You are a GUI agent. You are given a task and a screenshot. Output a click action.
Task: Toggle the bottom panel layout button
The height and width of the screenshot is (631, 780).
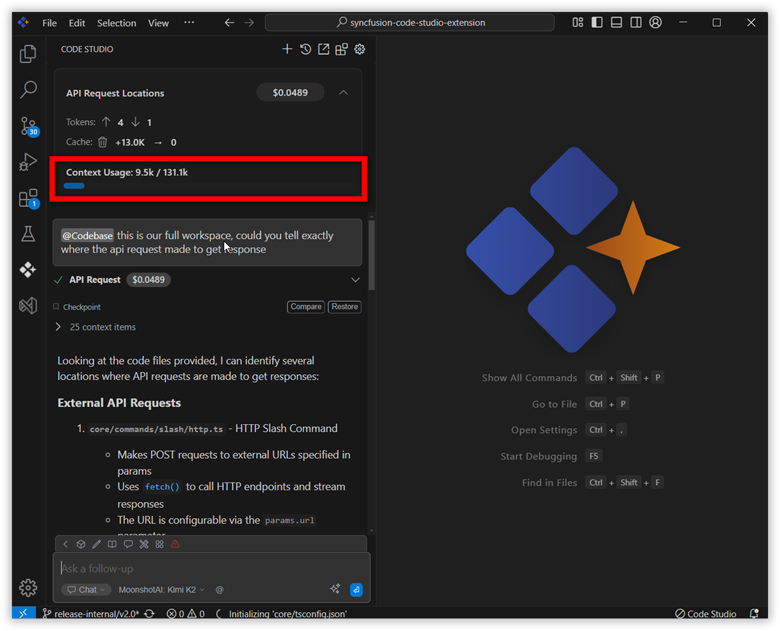[616, 22]
